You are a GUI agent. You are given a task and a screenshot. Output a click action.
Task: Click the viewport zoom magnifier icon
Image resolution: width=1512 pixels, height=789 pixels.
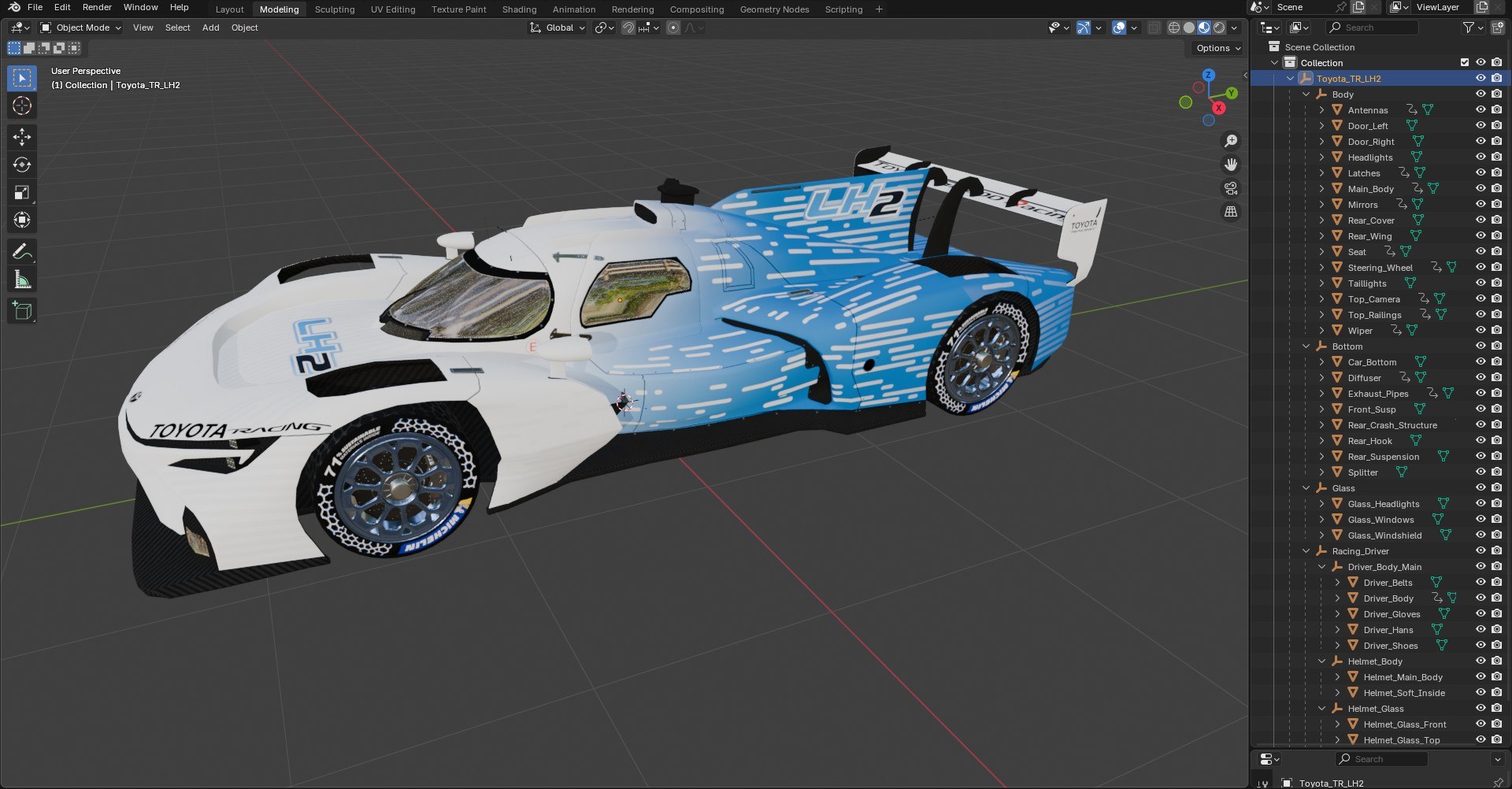pyautogui.click(x=1230, y=141)
